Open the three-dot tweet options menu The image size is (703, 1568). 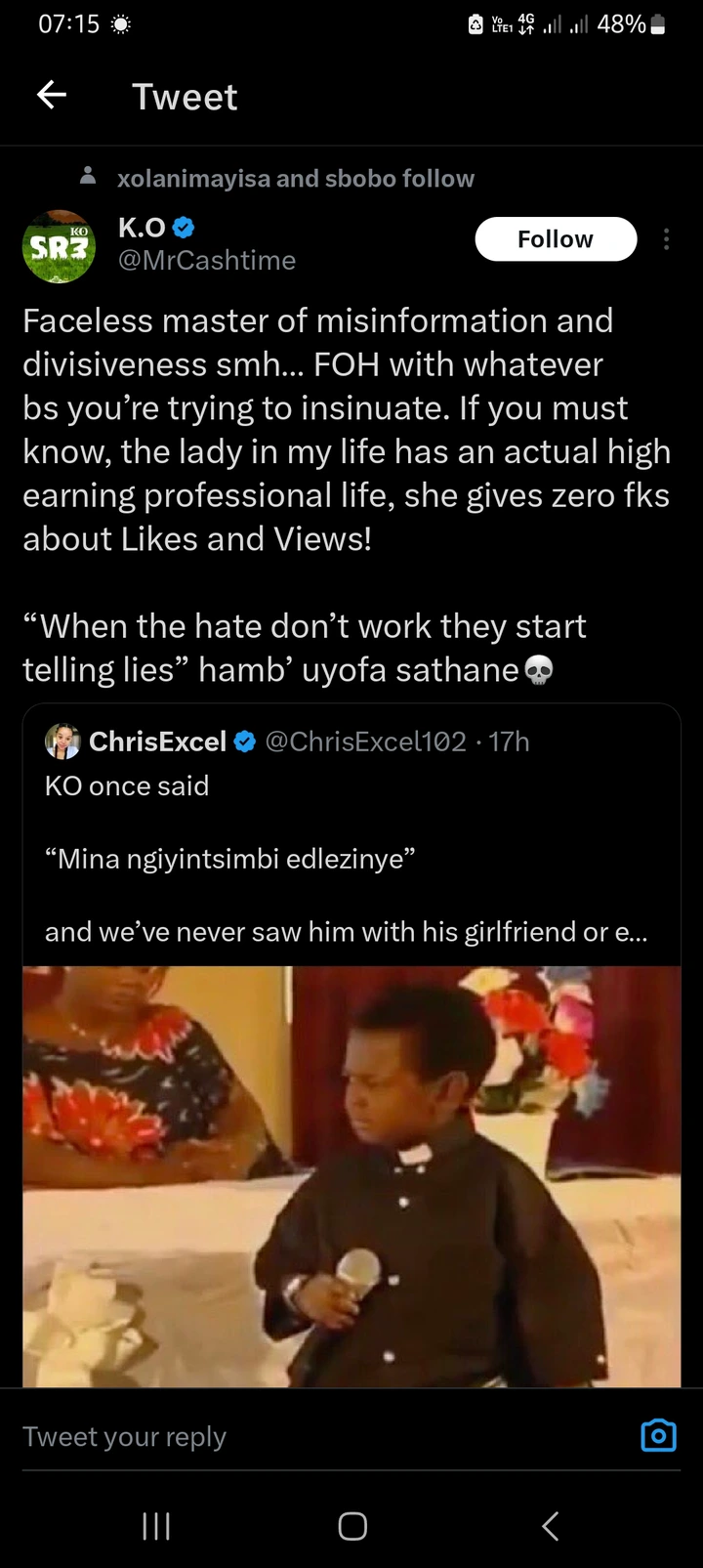point(666,239)
